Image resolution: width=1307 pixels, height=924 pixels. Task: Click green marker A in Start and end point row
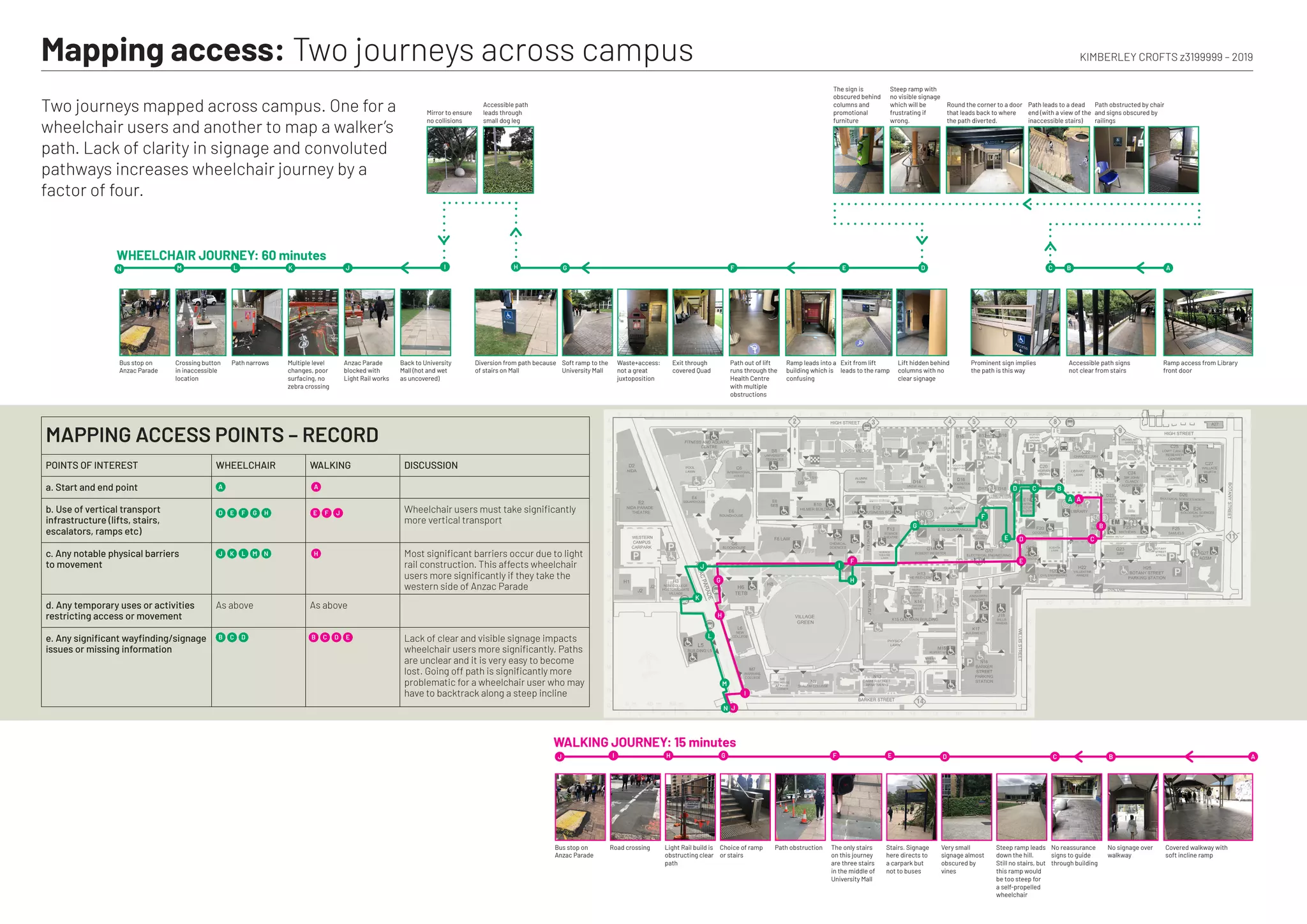[221, 487]
